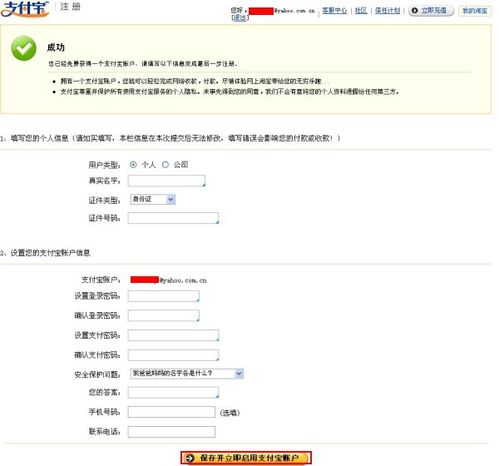
Task: Click the 退出 logout link
Action: [x=240, y=18]
